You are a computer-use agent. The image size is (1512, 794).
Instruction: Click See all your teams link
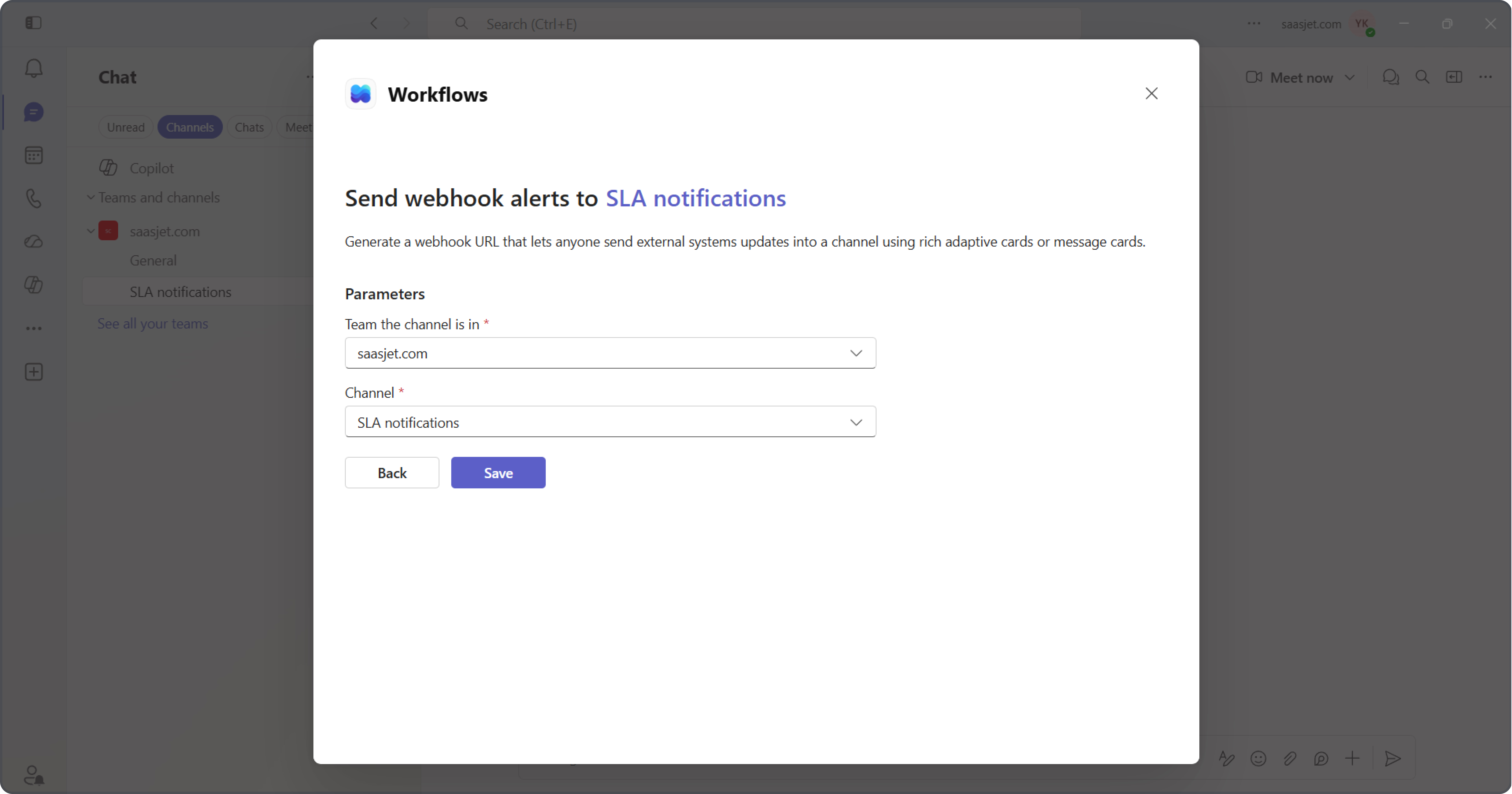[x=153, y=324]
